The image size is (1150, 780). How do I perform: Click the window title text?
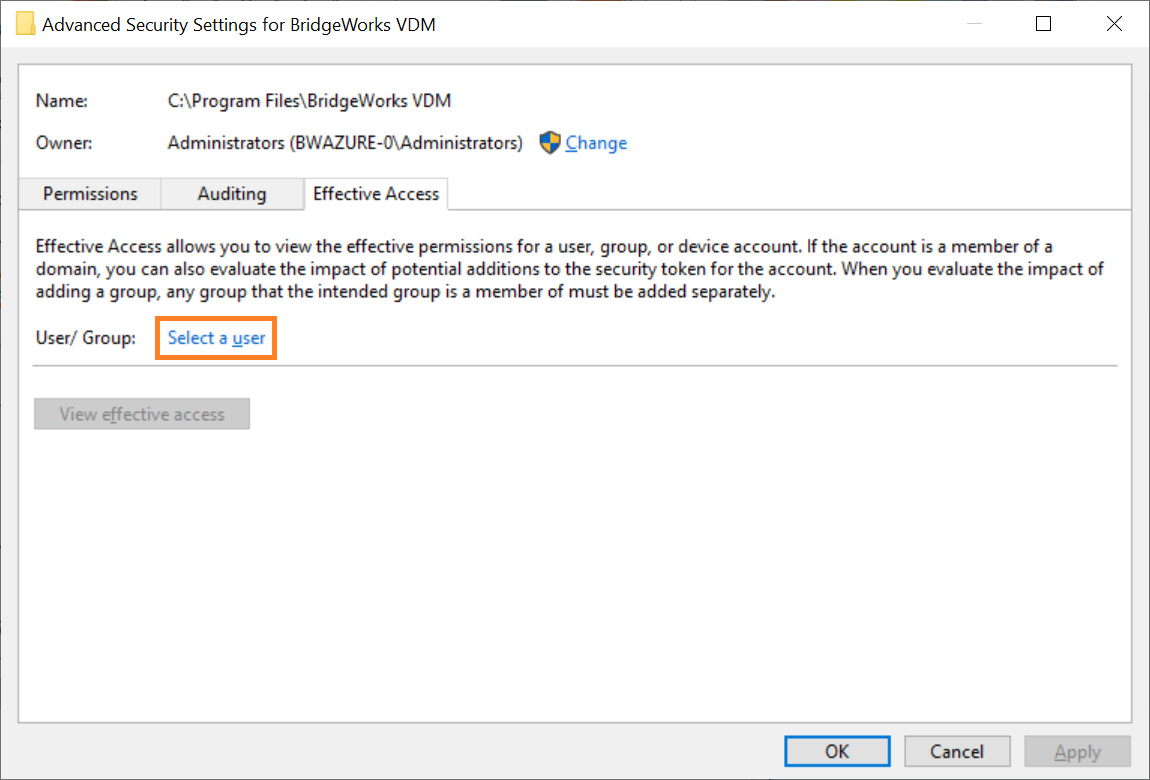tap(239, 24)
